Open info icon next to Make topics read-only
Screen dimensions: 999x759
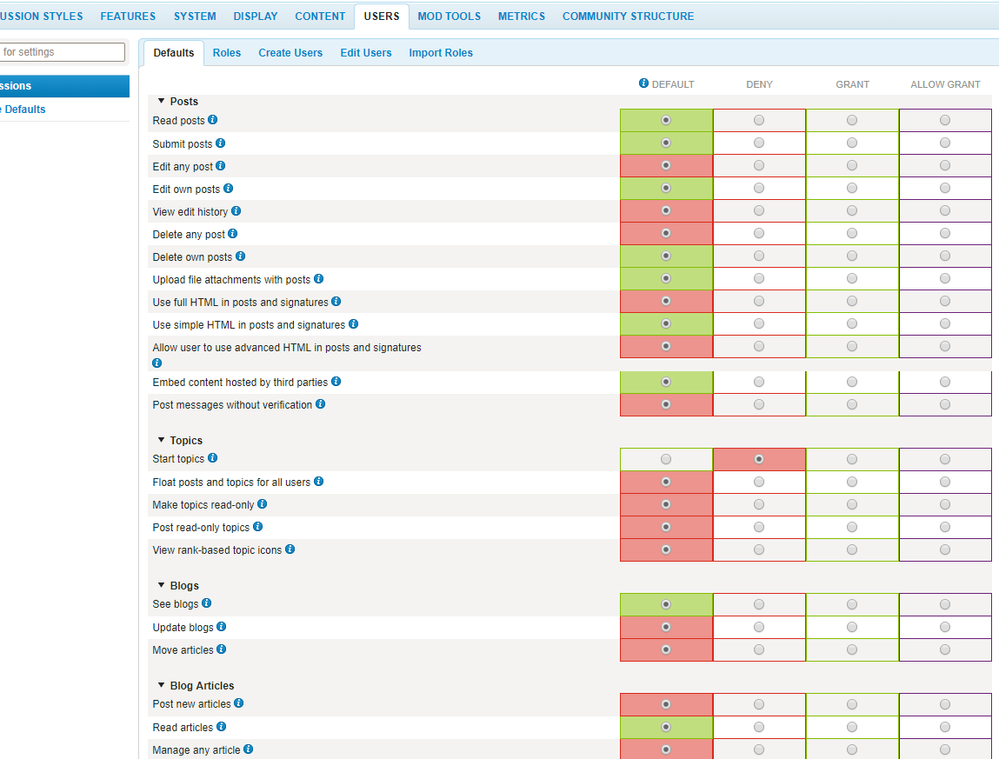click(x=262, y=504)
